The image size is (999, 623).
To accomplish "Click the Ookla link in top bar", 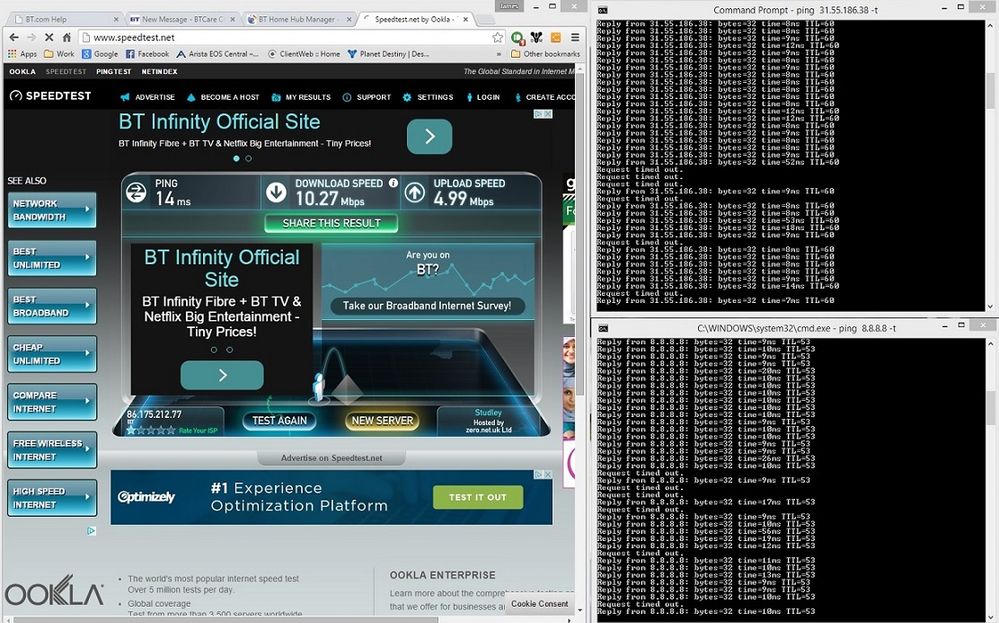I will click(x=22, y=71).
